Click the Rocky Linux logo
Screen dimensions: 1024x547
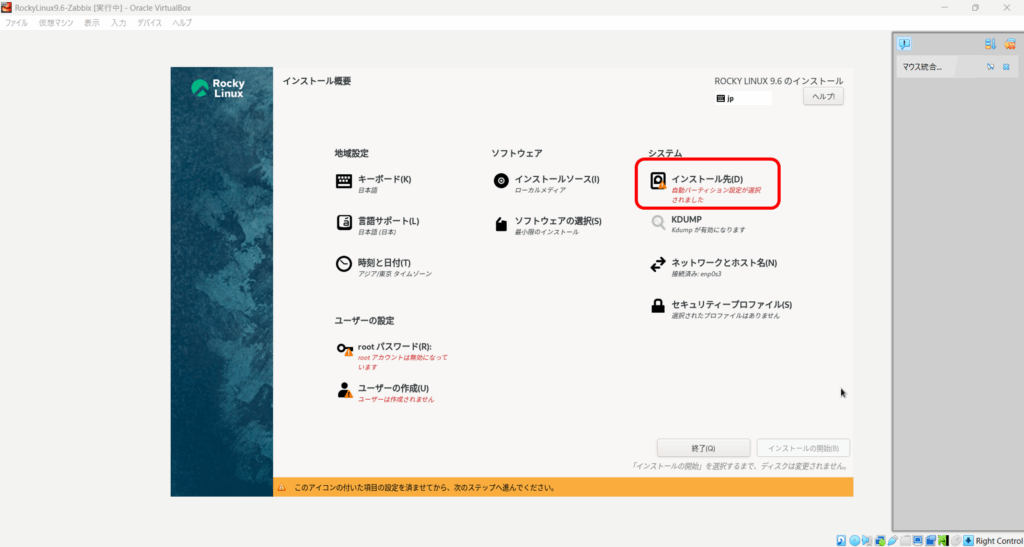[219, 88]
